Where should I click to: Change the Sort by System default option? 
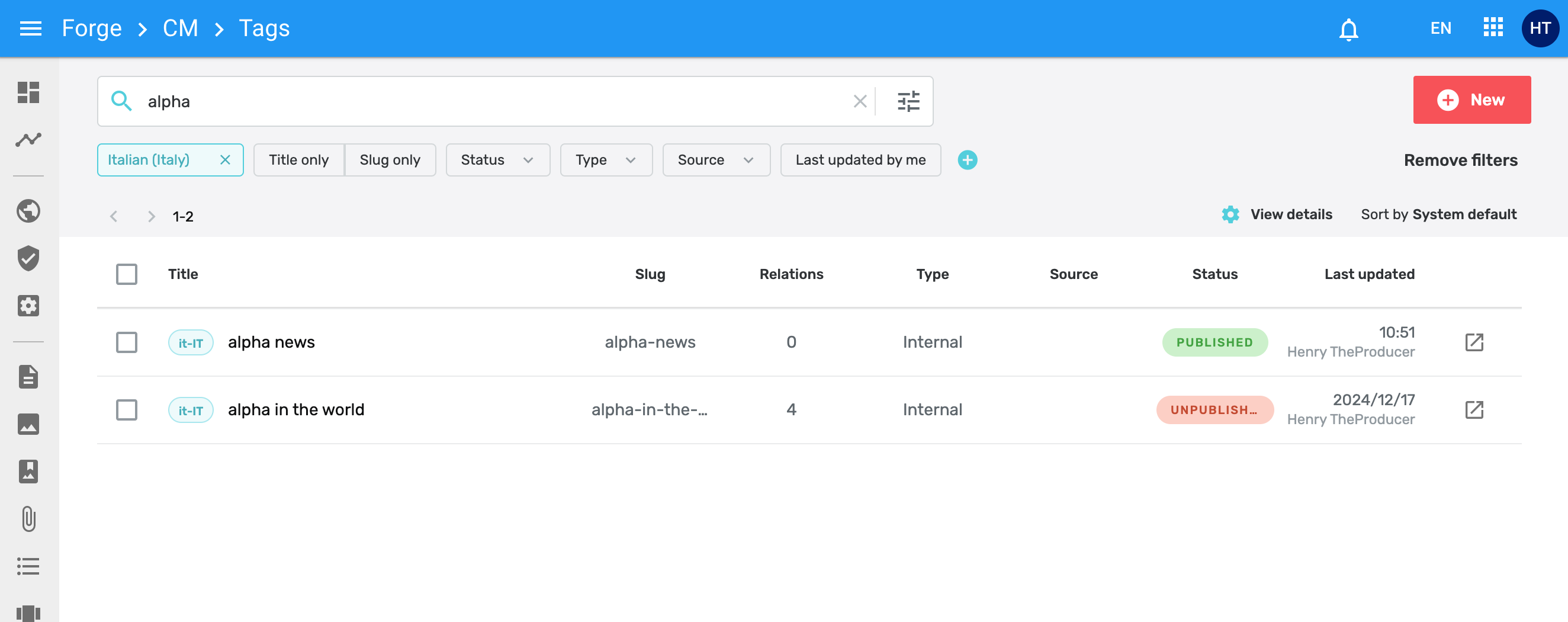1438,214
